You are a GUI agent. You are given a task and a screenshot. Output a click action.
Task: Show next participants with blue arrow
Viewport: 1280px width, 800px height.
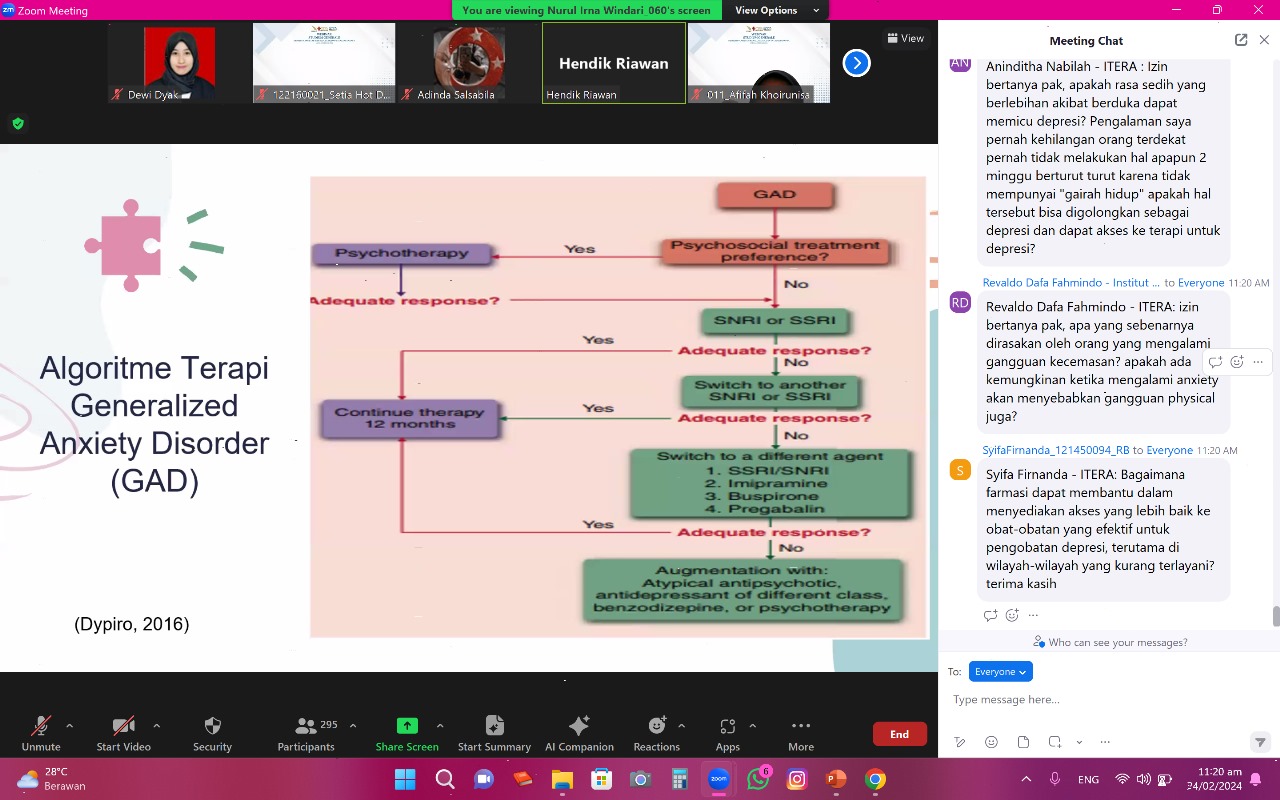(x=856, y=63)
